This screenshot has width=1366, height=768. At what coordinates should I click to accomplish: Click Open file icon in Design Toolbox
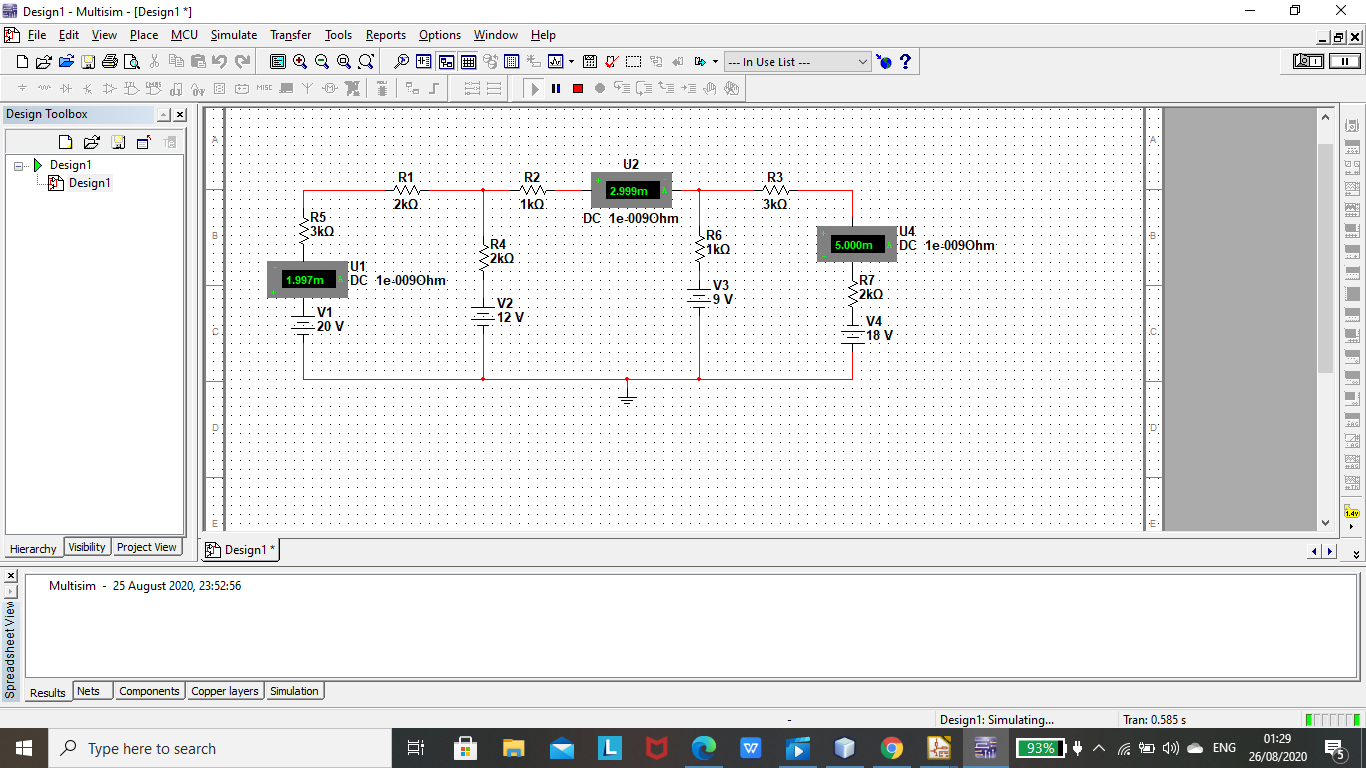[91, 142]
